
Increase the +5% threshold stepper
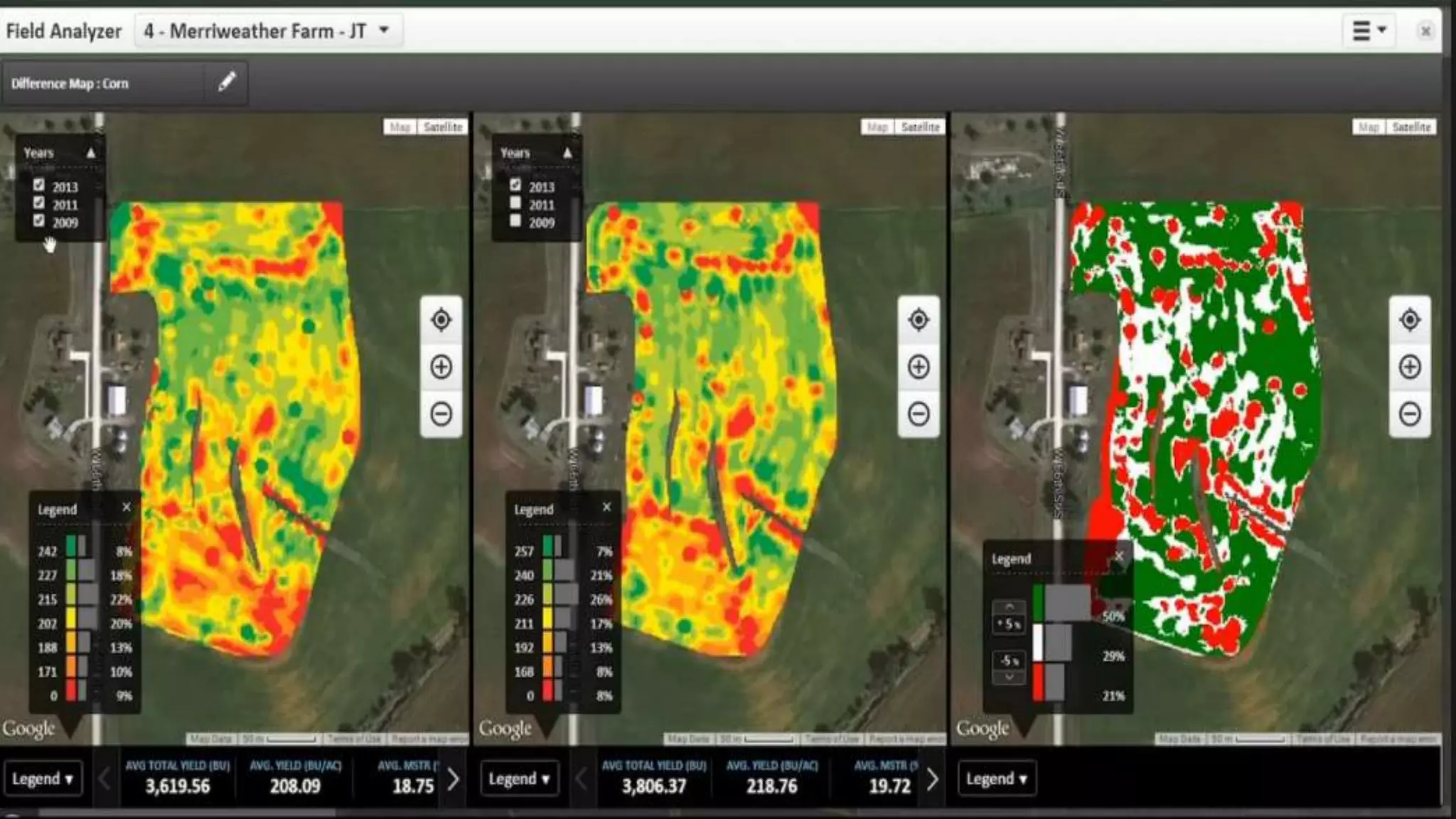(1009, 607)
